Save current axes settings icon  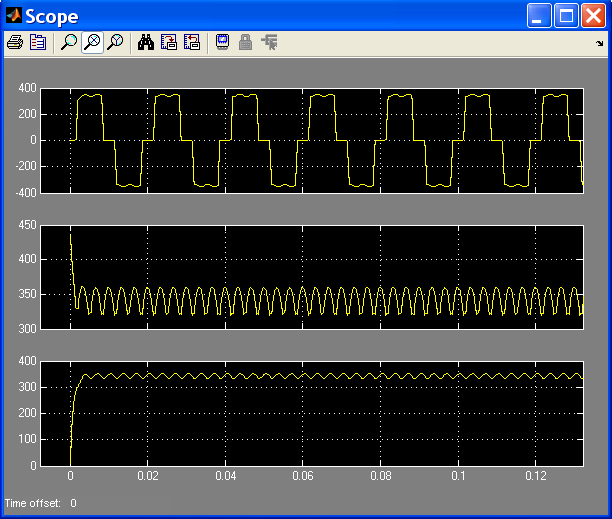[x=169, y=42]
